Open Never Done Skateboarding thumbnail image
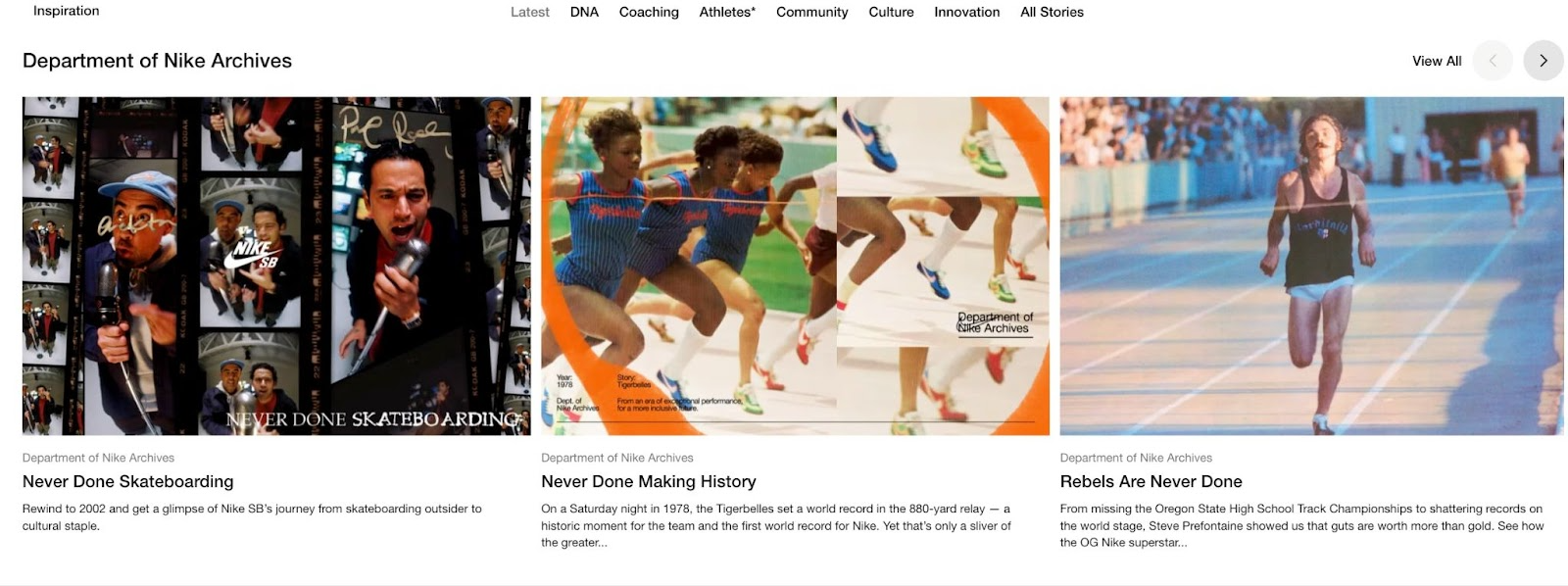The image size is (1568, 586). tap(276, 266)
